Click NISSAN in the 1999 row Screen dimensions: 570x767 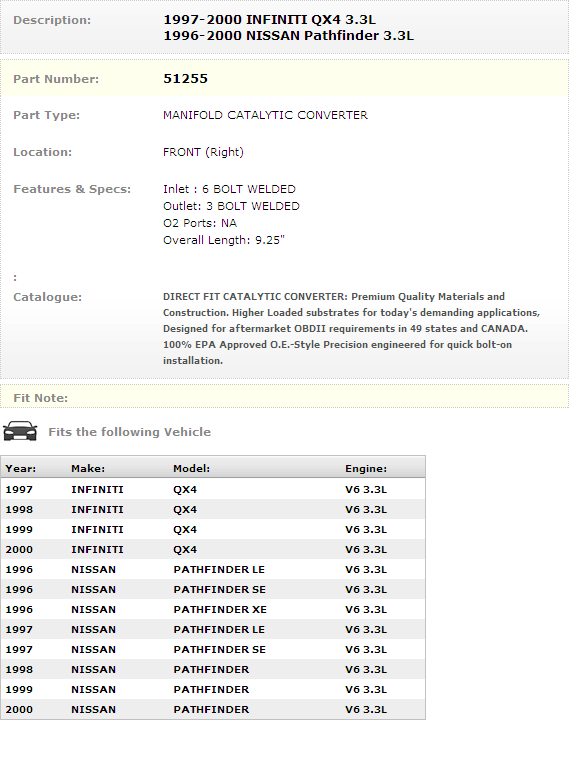point(93,690)
